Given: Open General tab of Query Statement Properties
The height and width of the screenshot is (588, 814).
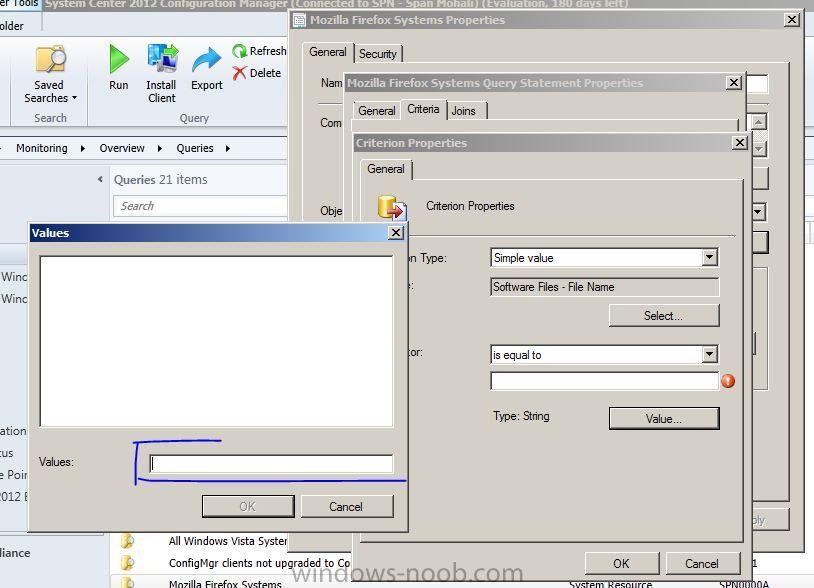Looking at the screenshot, I should pyautogui.click(x=376, y=111).
